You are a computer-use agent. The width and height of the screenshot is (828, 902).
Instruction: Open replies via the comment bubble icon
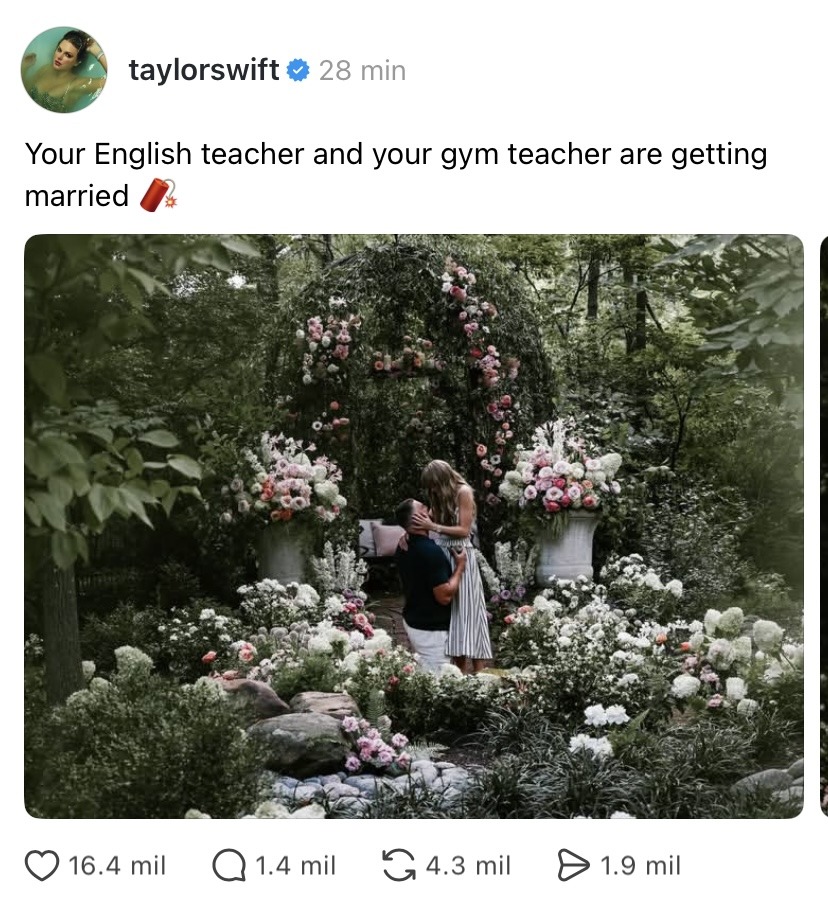[228, 866]
